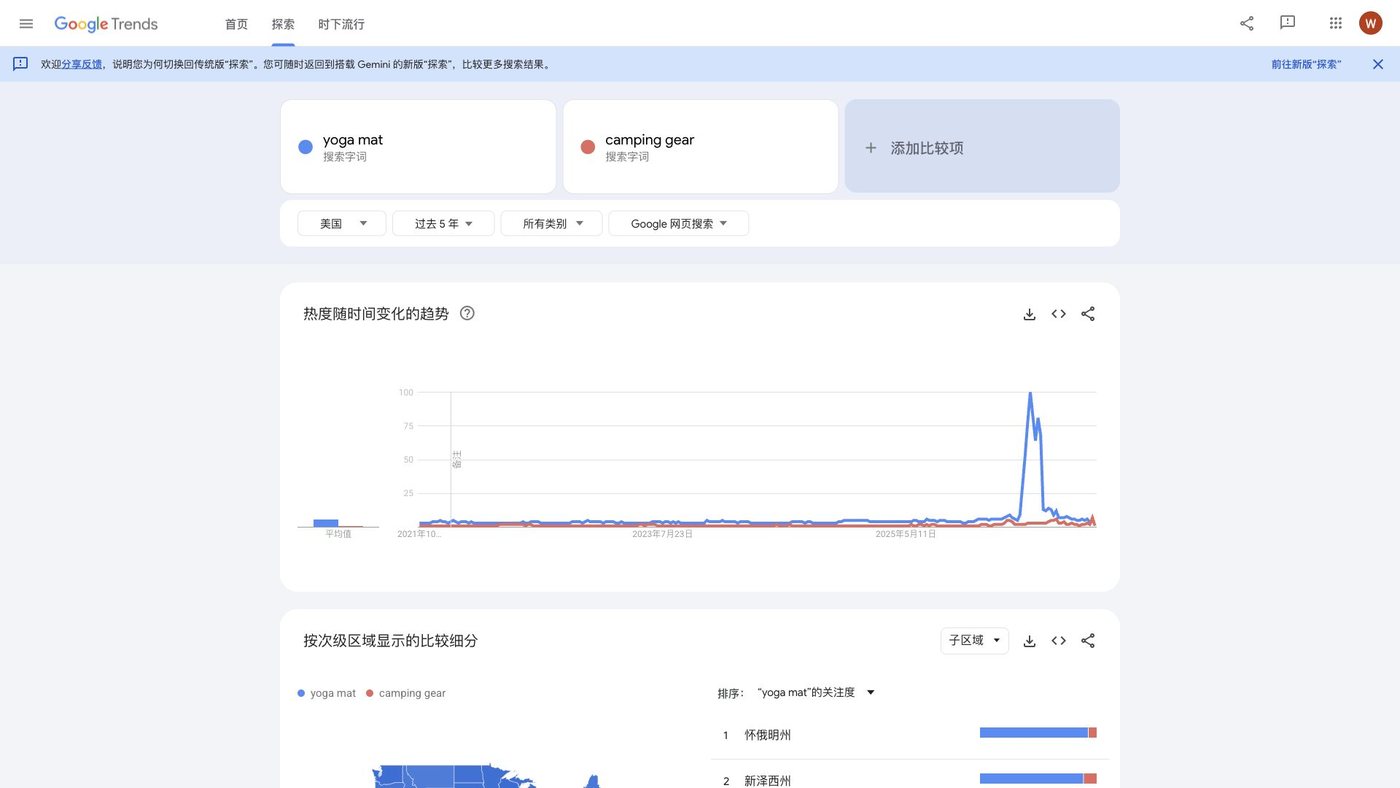Open the account avatar W
Image resolution: width=1400 pixels, height=788 pixels.
1371,23
